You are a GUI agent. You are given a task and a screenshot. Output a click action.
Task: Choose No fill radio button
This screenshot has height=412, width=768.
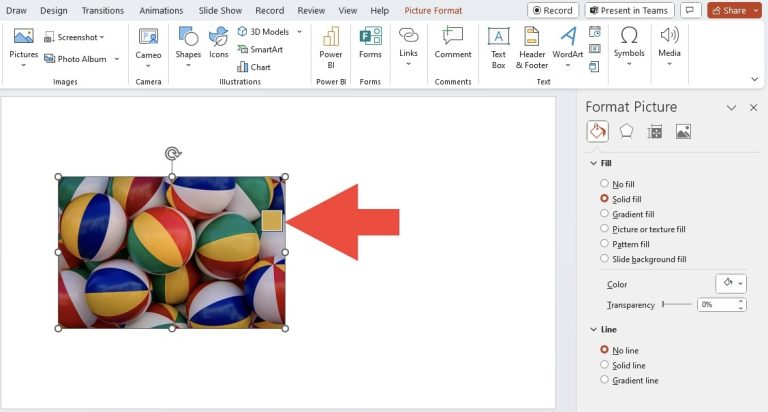point(605,184)
